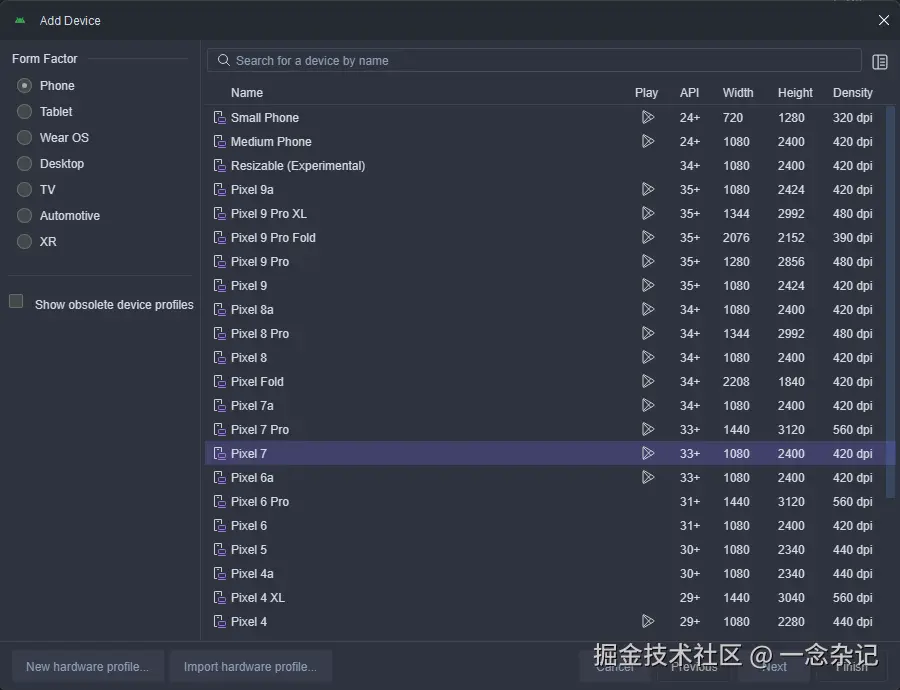
Task: Close the Add Device dialog
Action: pos(884,20)
